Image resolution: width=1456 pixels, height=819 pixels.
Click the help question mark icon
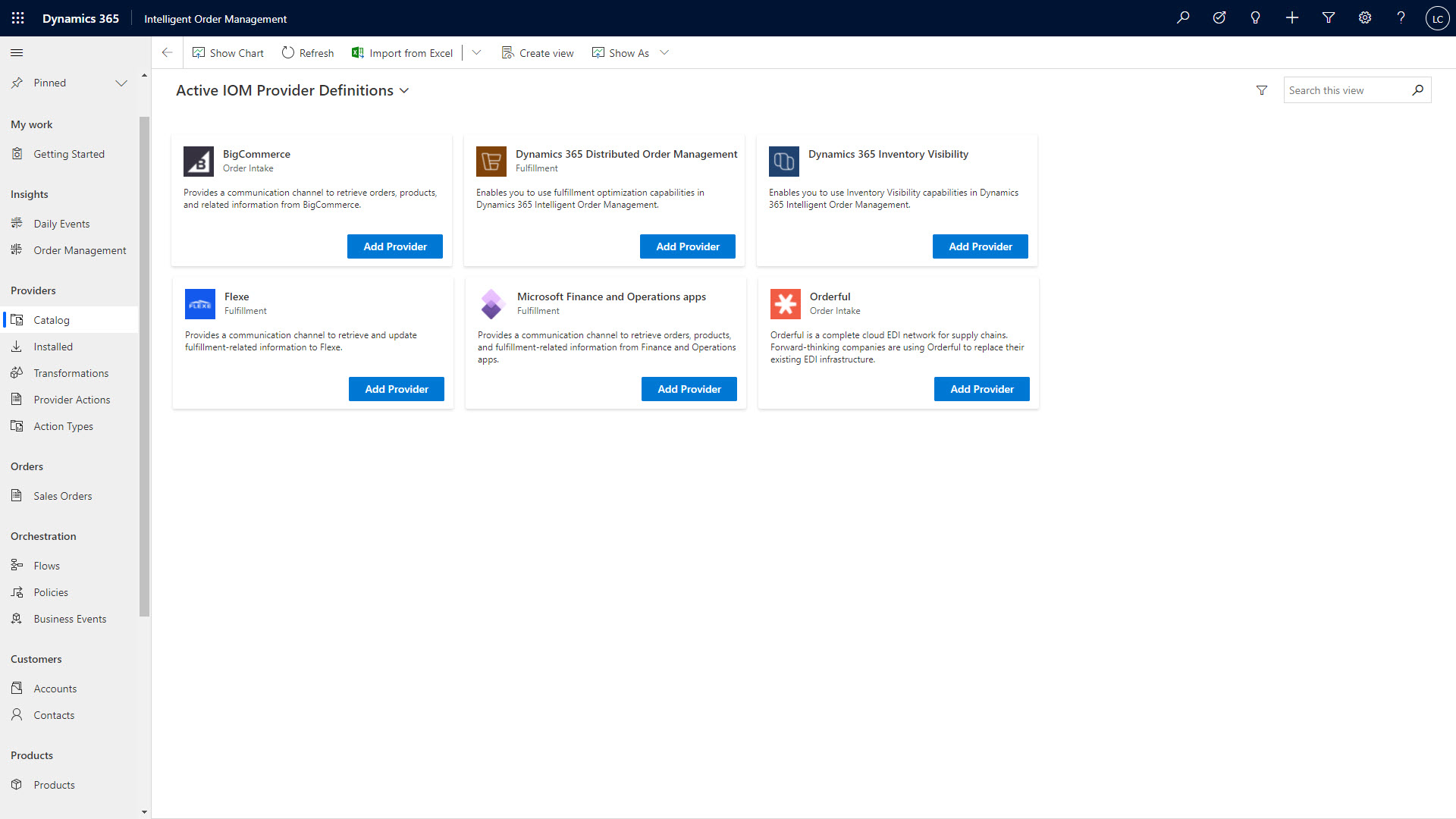pos(1401,18)
